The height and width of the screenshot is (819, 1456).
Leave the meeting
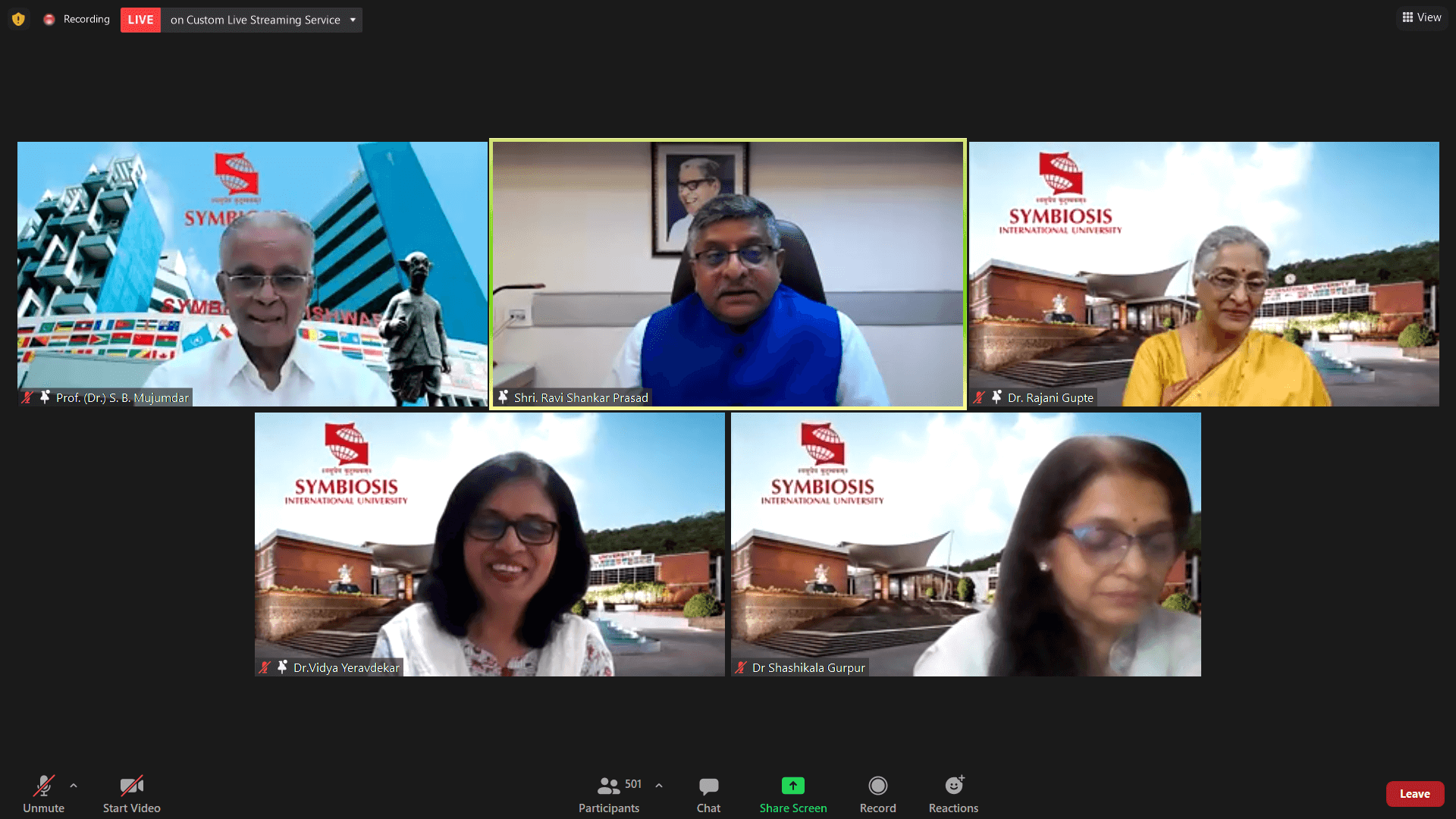pos(1414,794)
